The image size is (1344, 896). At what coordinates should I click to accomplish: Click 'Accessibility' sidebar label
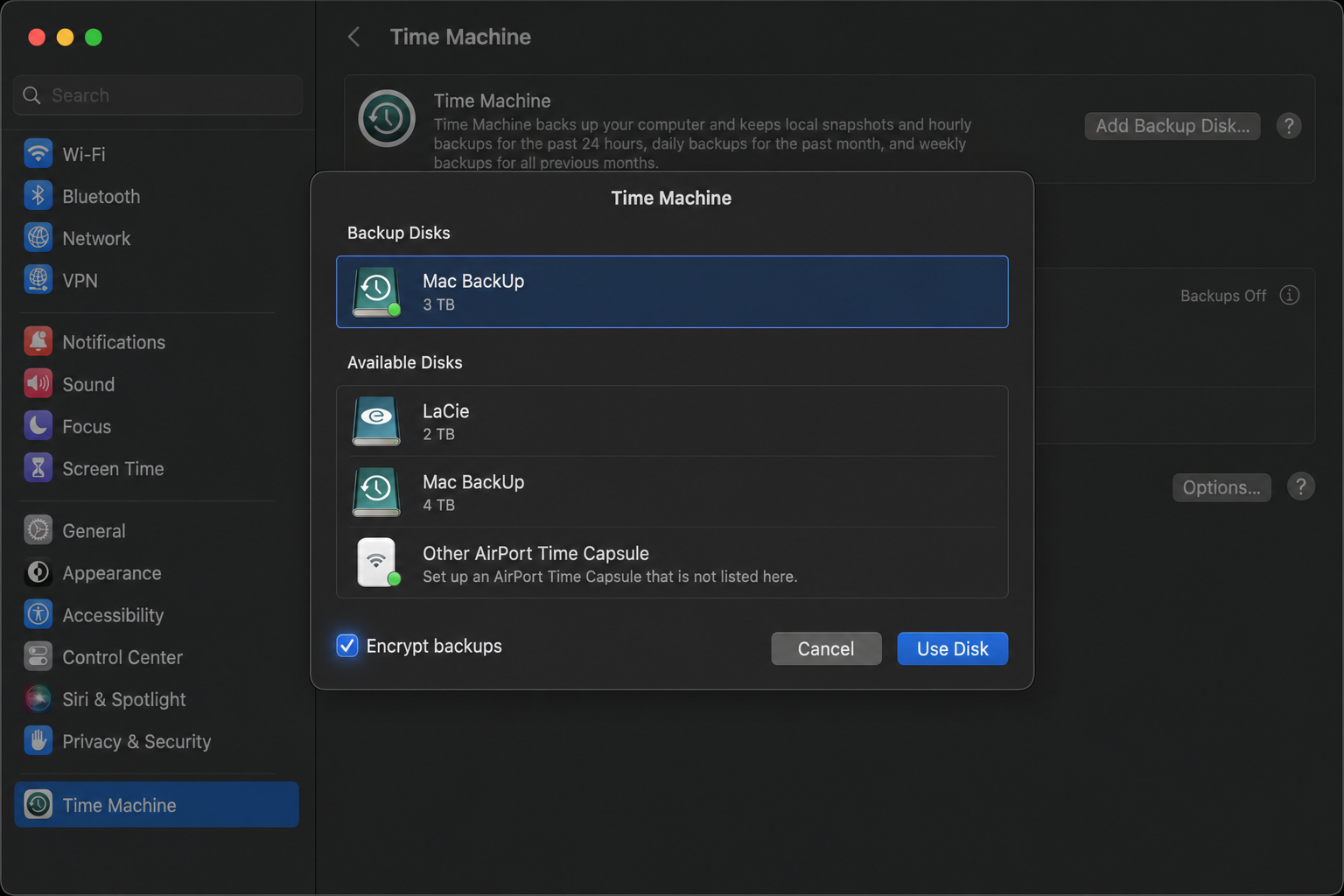113,615
